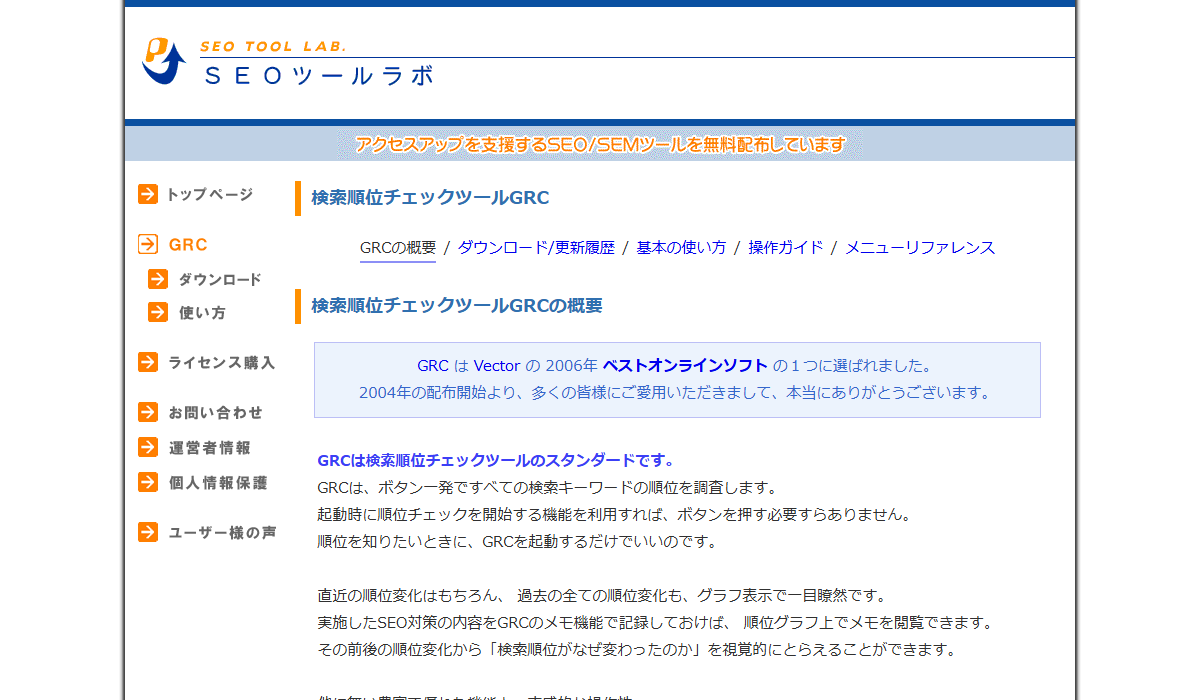Navigate to 運営者情報
The image size is (1200, 700).
pos(210,447)
